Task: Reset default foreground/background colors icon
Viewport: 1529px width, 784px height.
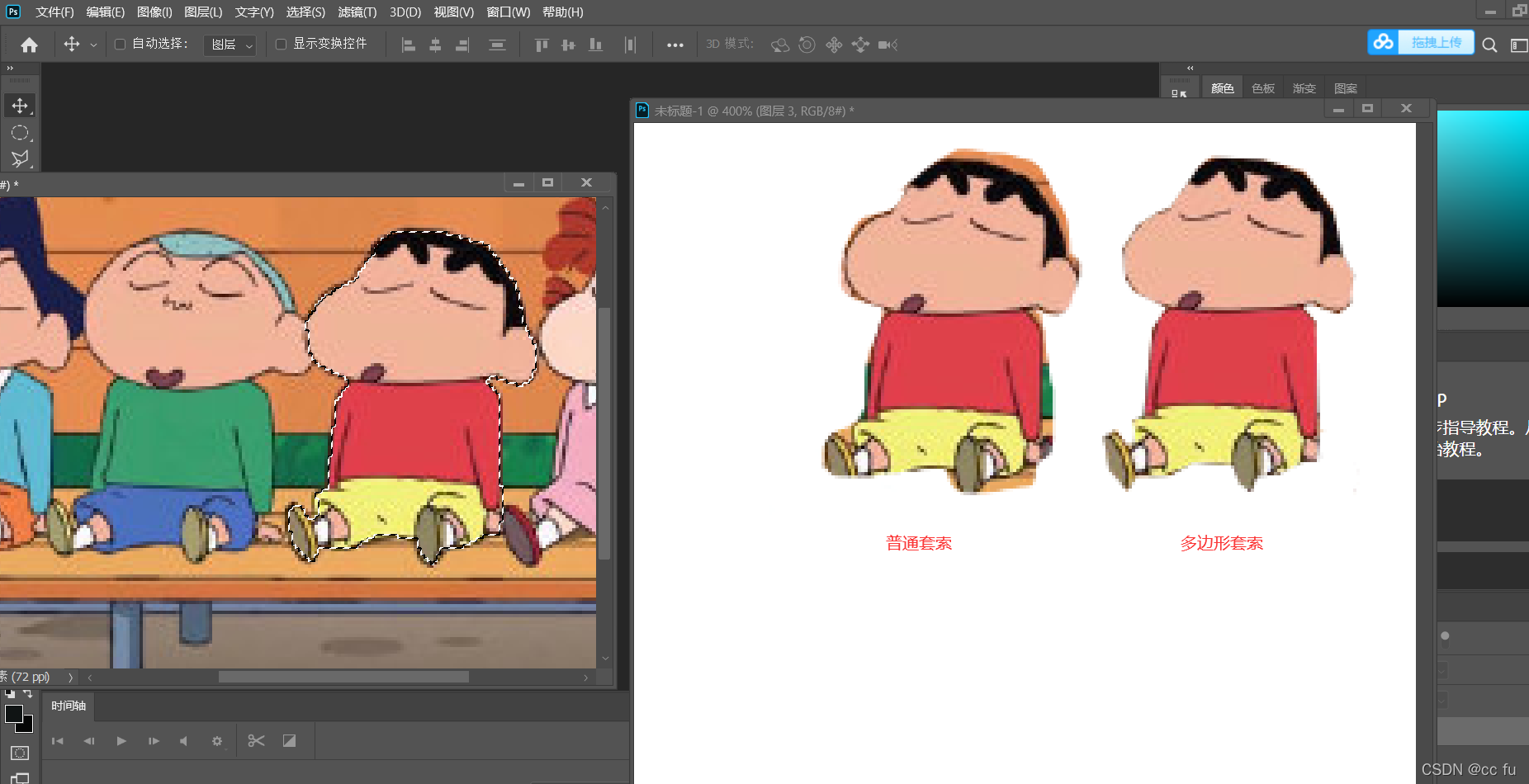Action: pyautogui.click(x=10, y=695)
